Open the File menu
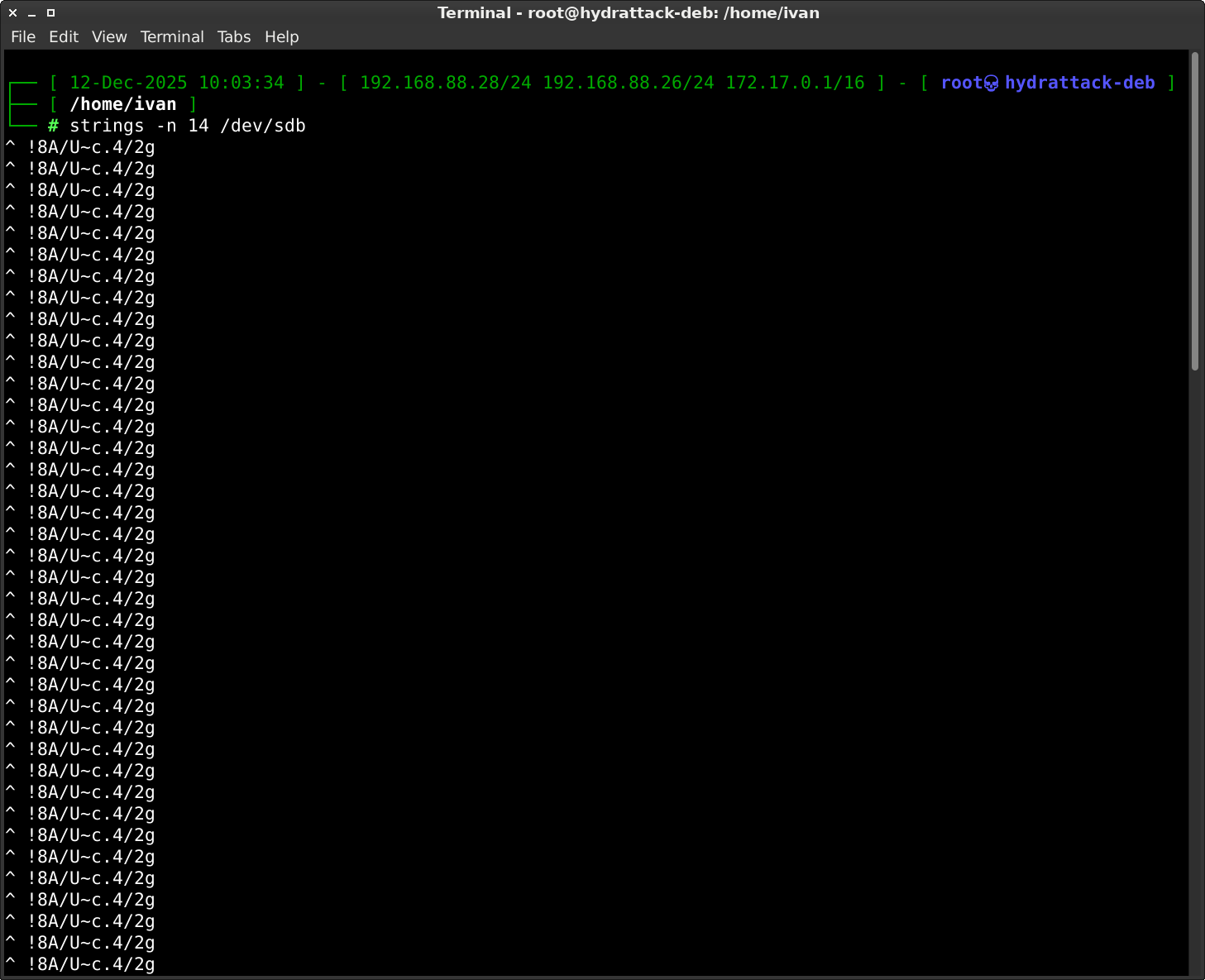The width and height of the screenshot is (1205, 980). point(23,36)
